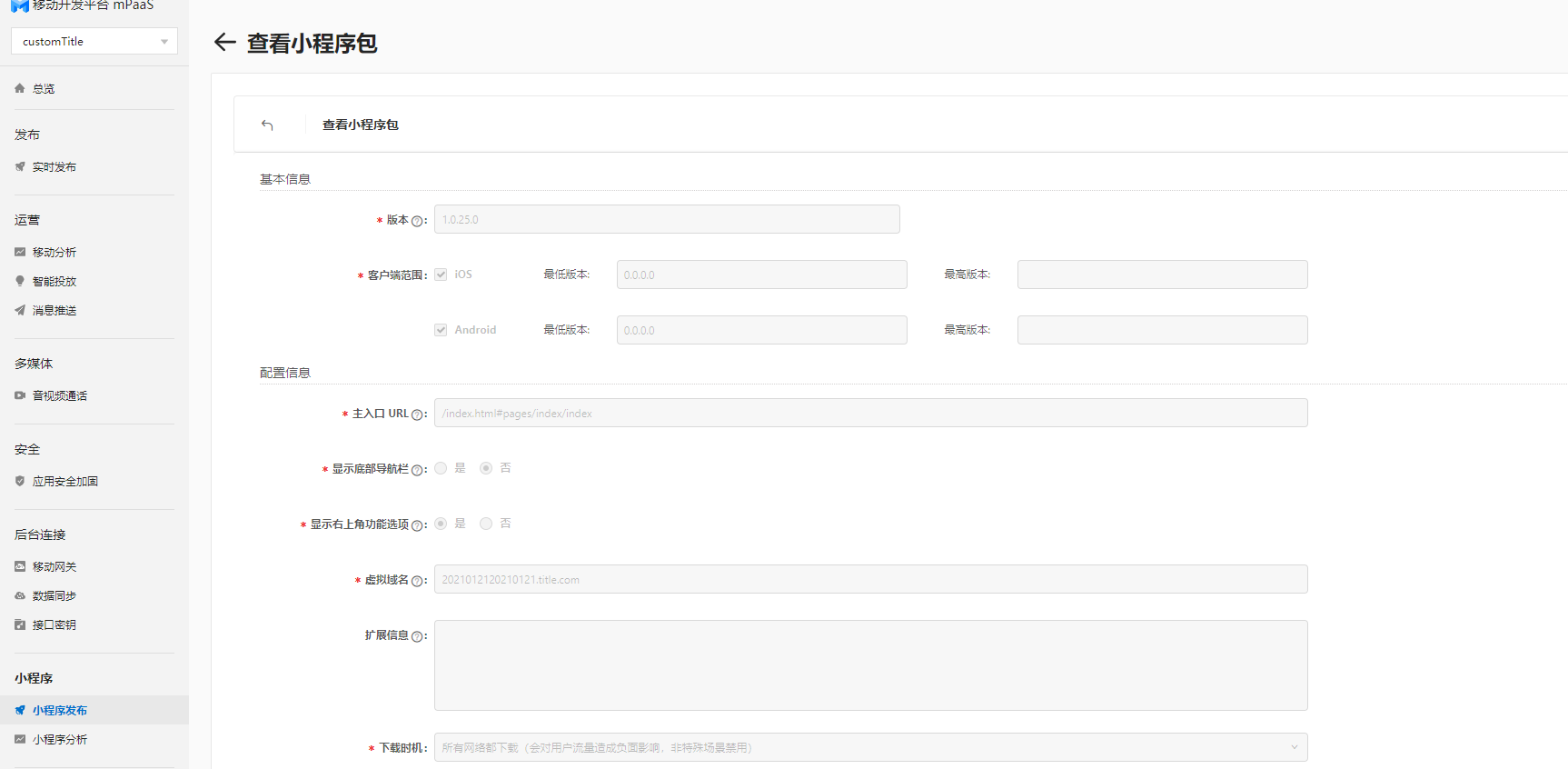Open 小程序发布 menu item
Image resolution: width=1568 pixels, height=769 pixels.
[94, 710]
